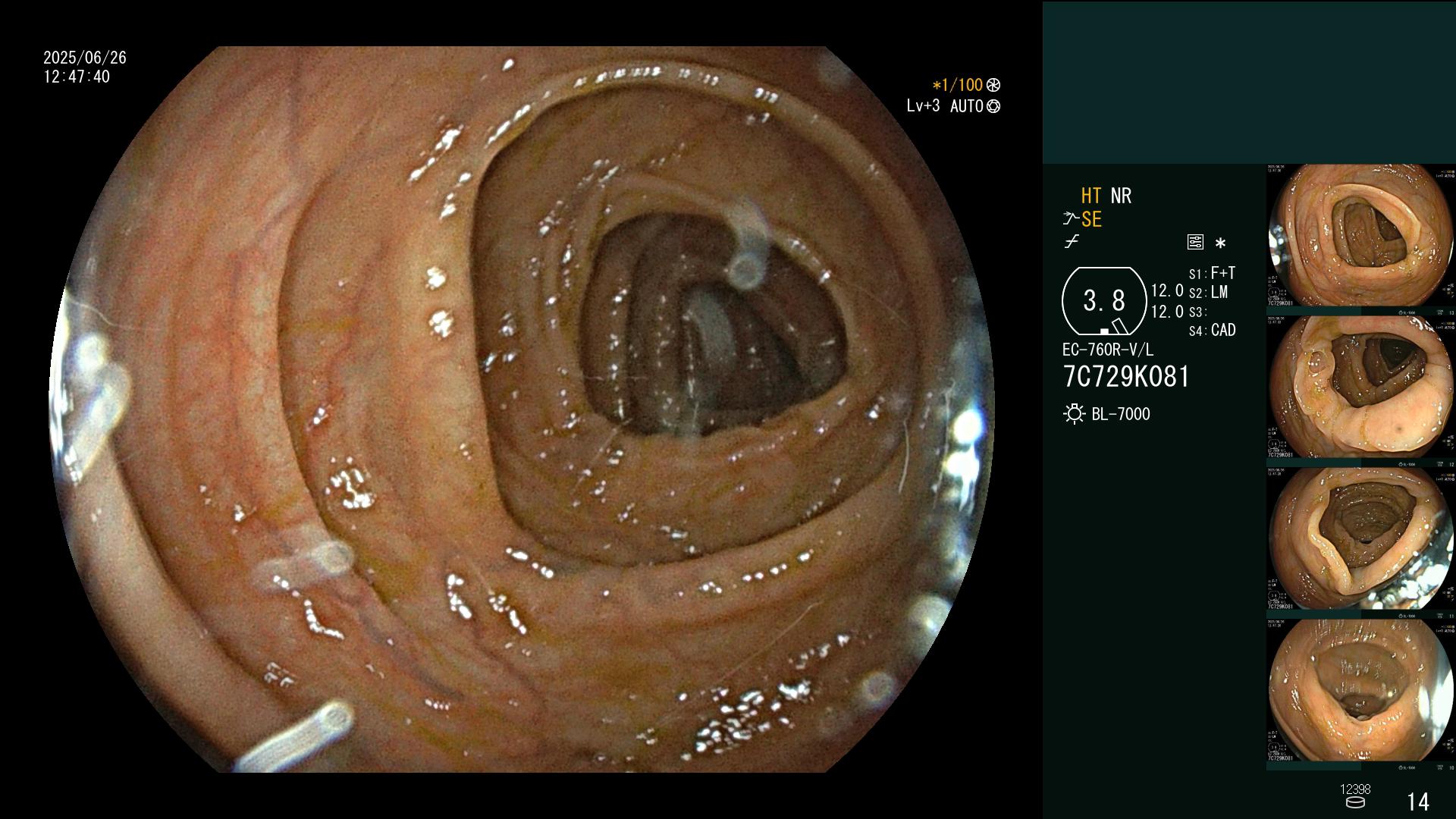This screenshot has height=819, width=1456.
Task: Click the main endoscopic live image
Action: (x=523, y=409)
